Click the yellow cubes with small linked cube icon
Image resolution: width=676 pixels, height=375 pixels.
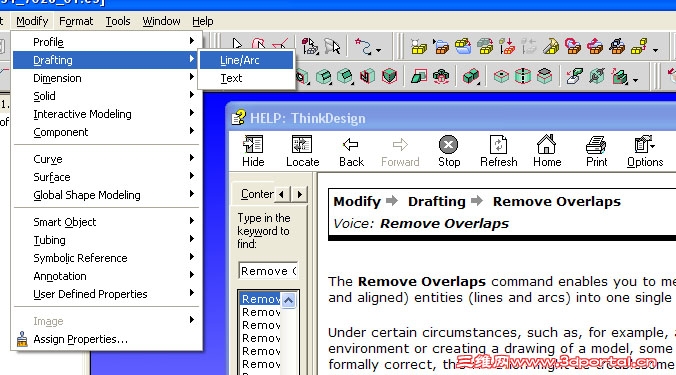pyautogui.click(x=639, y=46)
